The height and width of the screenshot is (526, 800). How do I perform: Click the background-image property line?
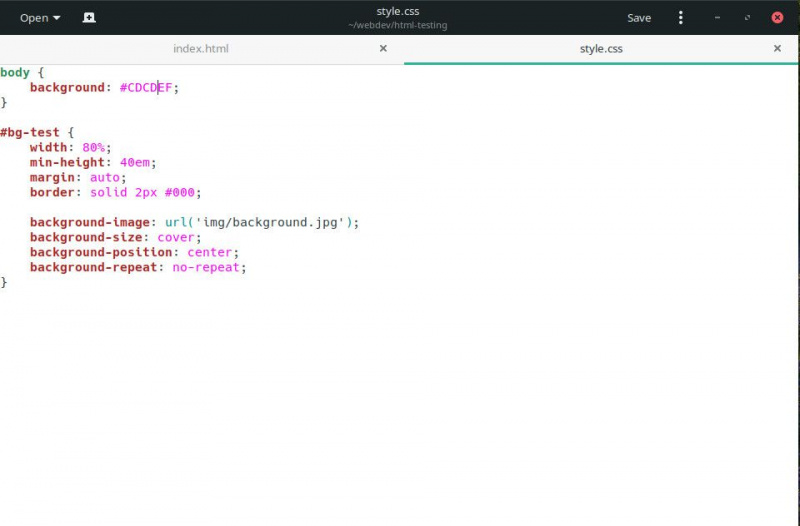click(x=194, y=222)
